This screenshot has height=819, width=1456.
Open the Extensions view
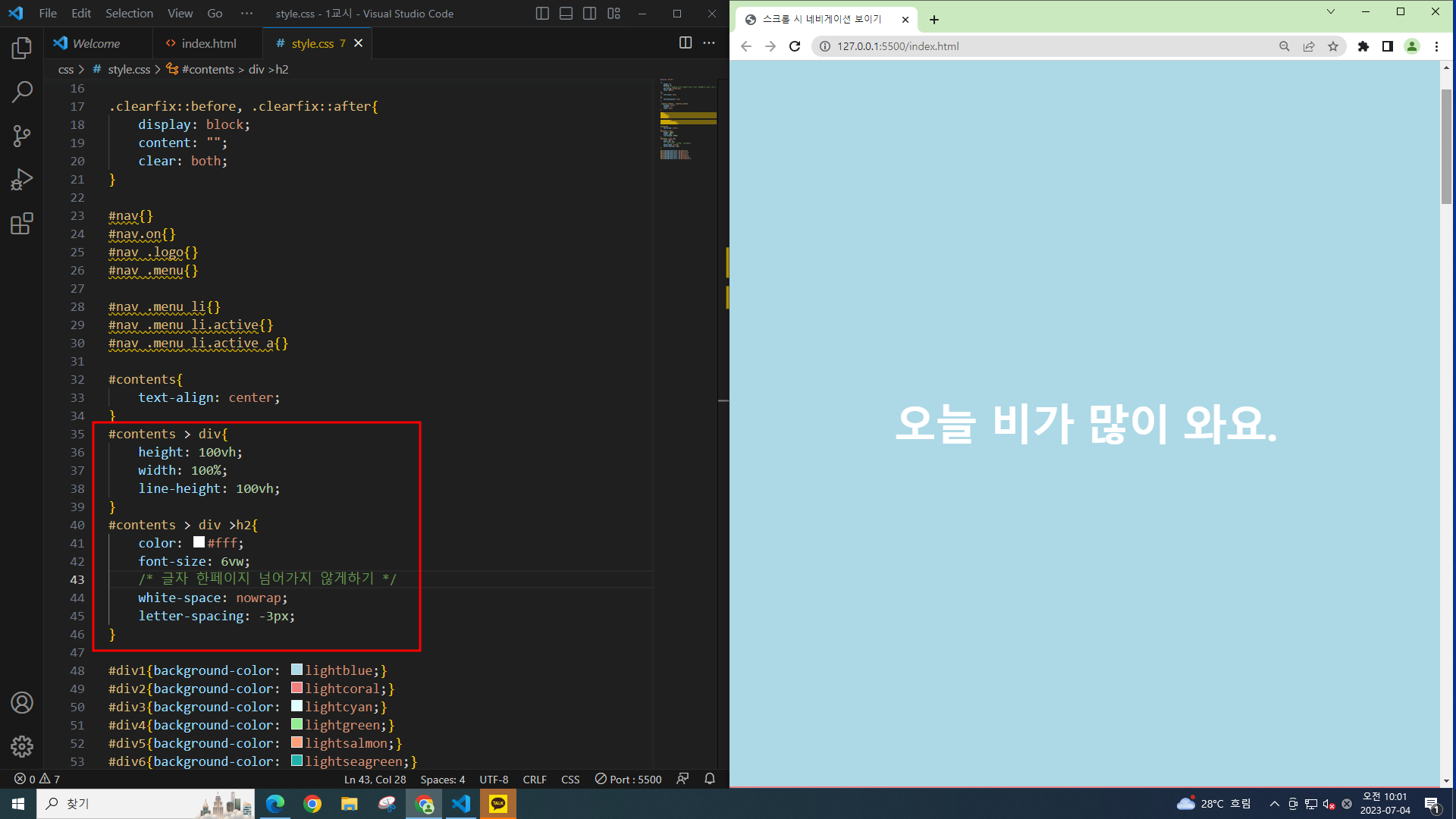click(22, 224)
